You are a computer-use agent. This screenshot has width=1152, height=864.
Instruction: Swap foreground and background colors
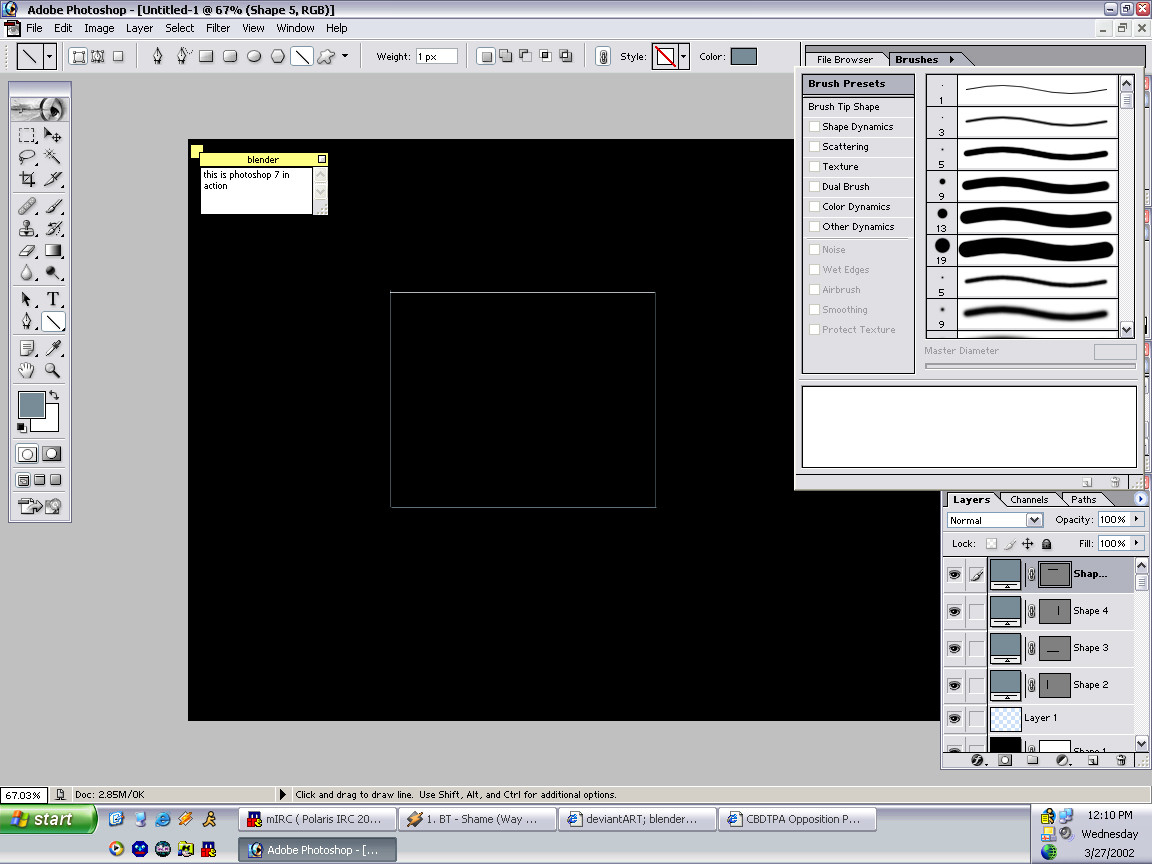(x=54, y=395)
